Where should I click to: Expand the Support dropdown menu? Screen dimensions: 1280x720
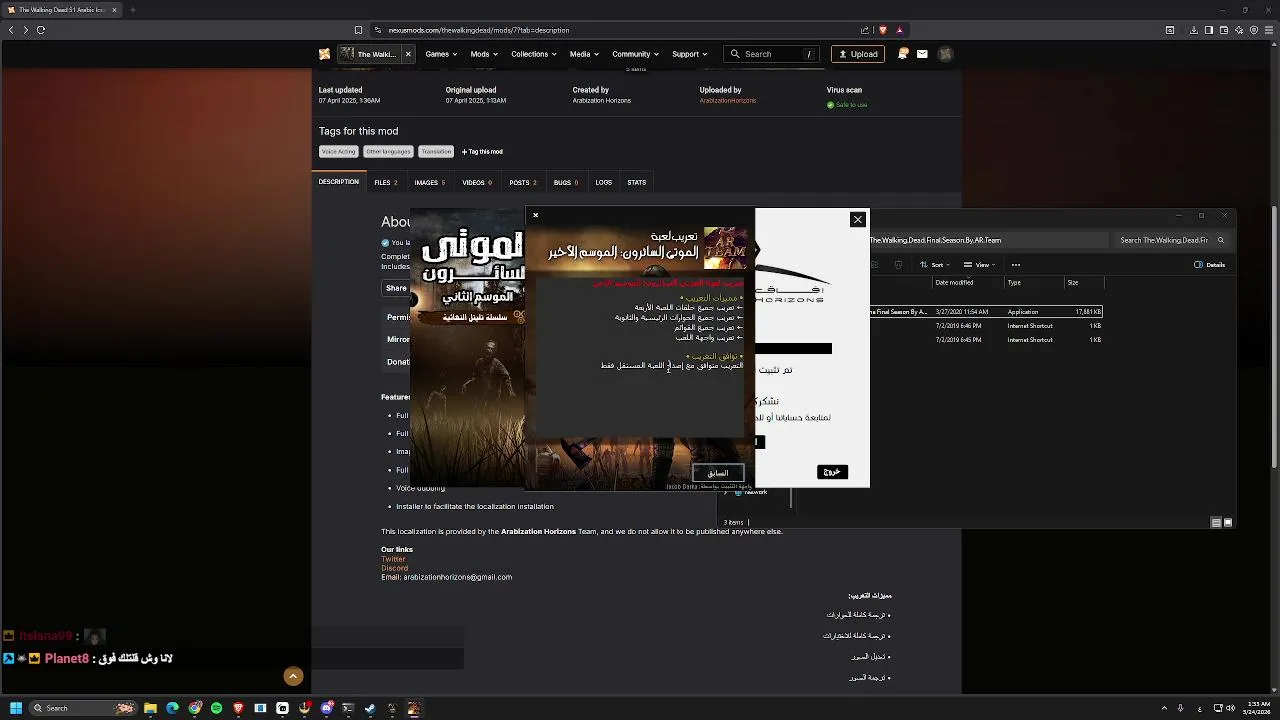[689, 54]
